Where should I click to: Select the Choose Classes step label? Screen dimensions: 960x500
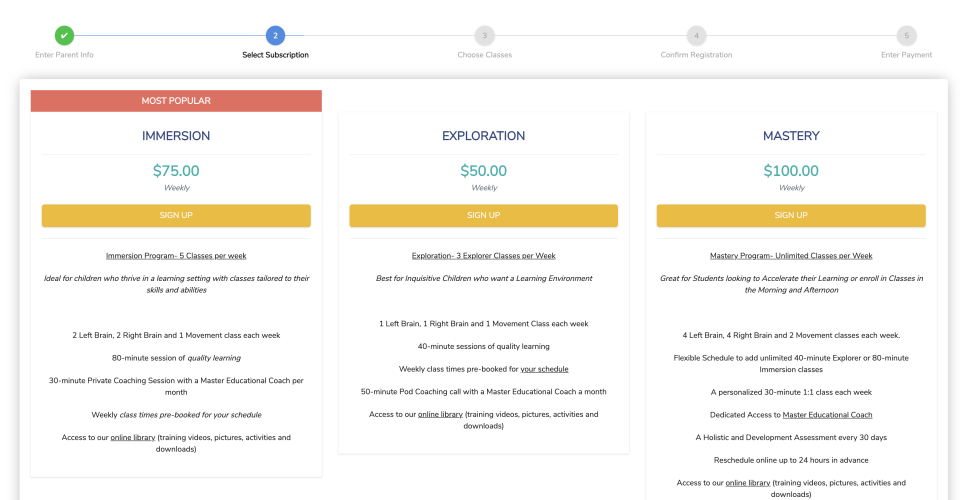tap(485, 55)
